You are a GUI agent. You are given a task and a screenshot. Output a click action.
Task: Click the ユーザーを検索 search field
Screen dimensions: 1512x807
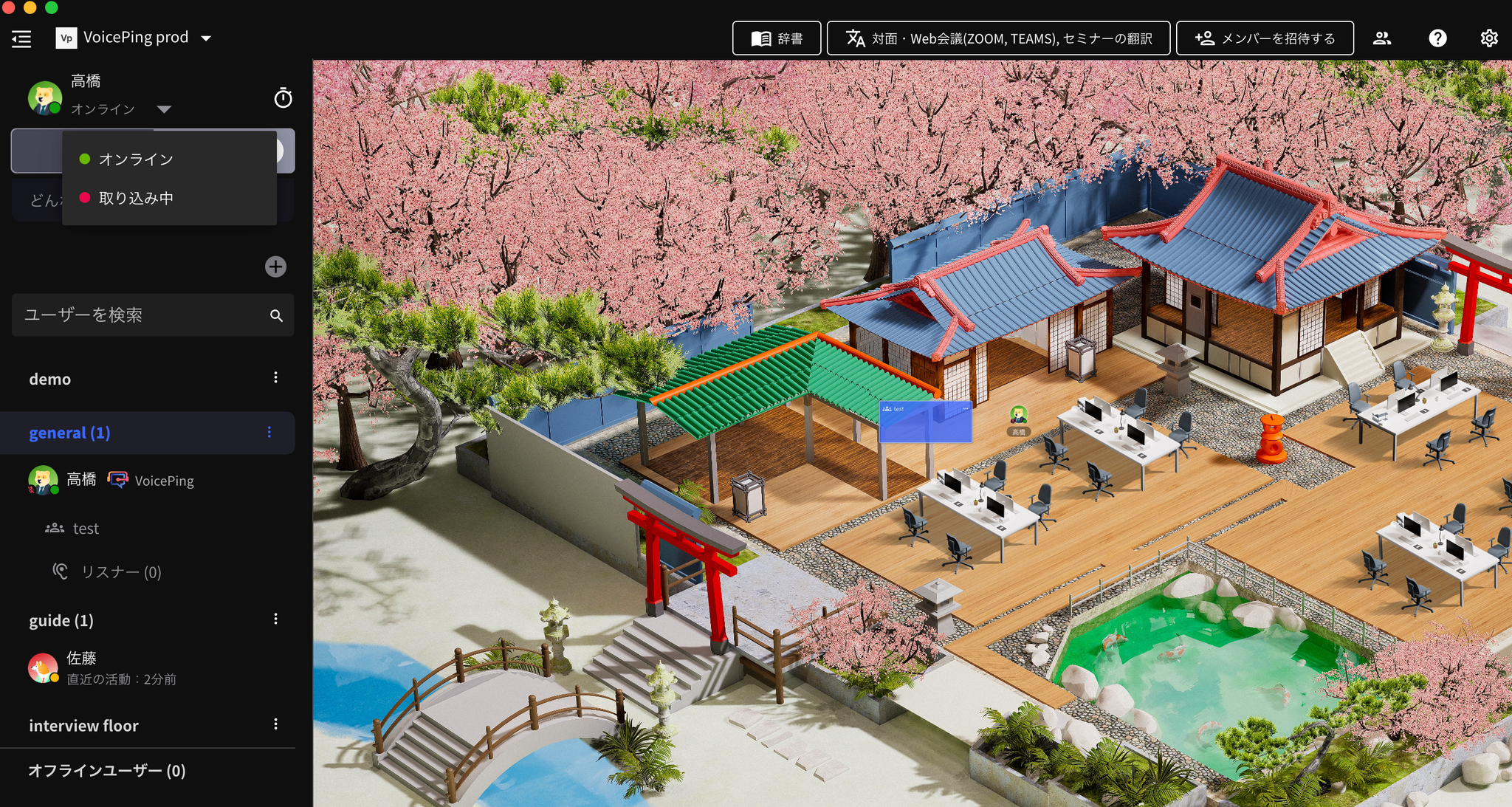pos(140,315)
